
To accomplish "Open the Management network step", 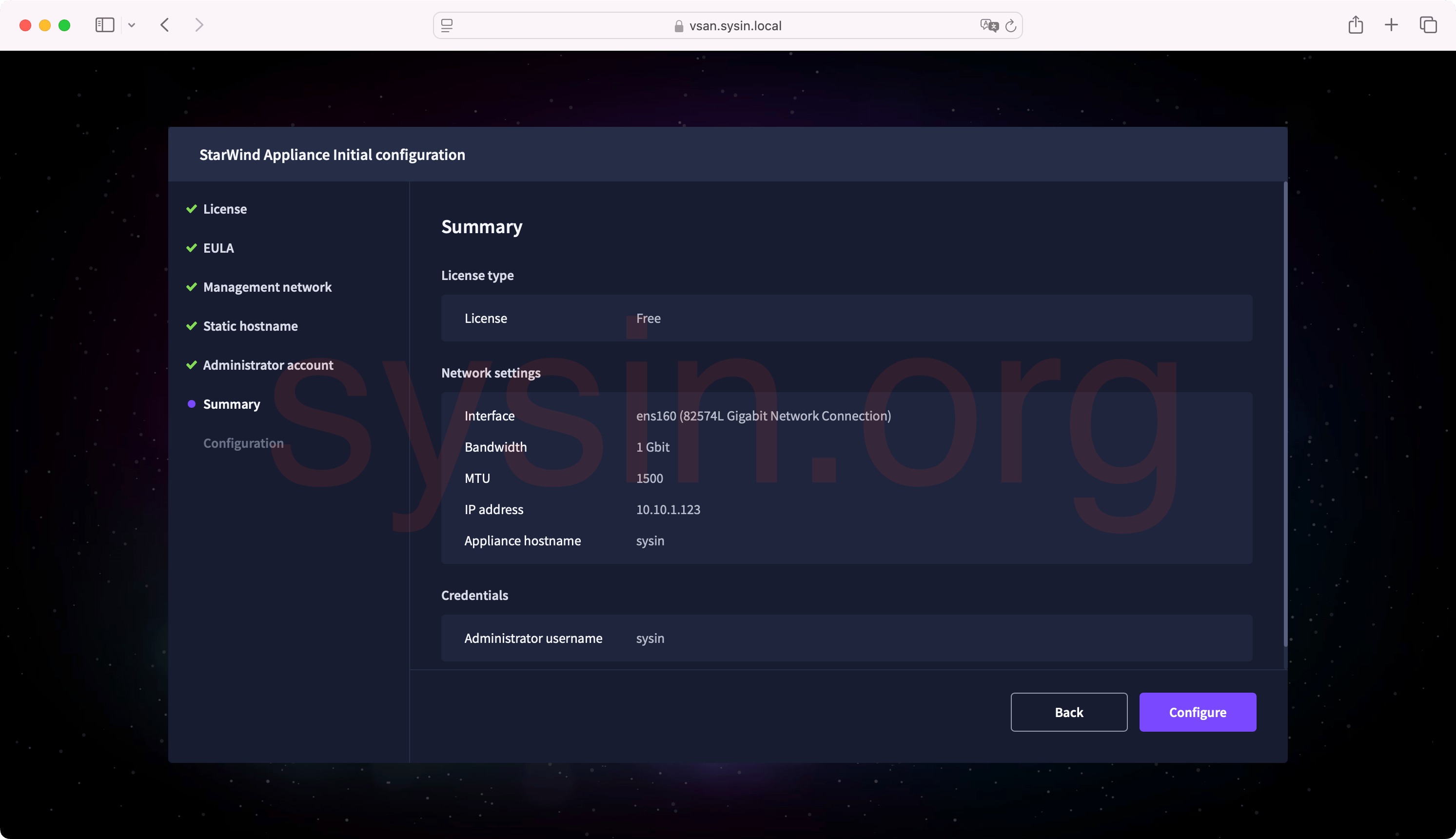I will tap(267, 287).
